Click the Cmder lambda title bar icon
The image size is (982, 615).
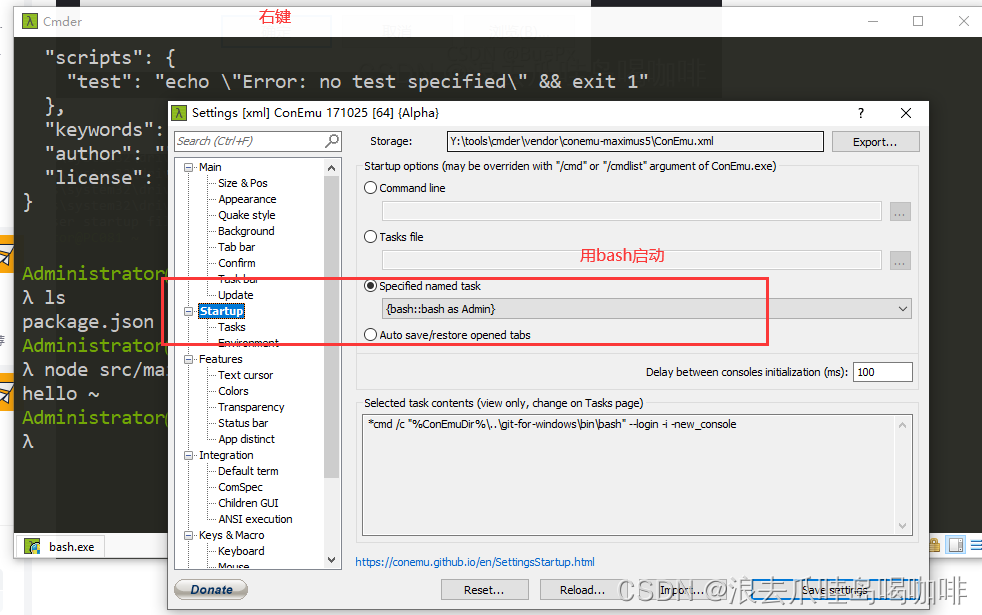[29, 21]
